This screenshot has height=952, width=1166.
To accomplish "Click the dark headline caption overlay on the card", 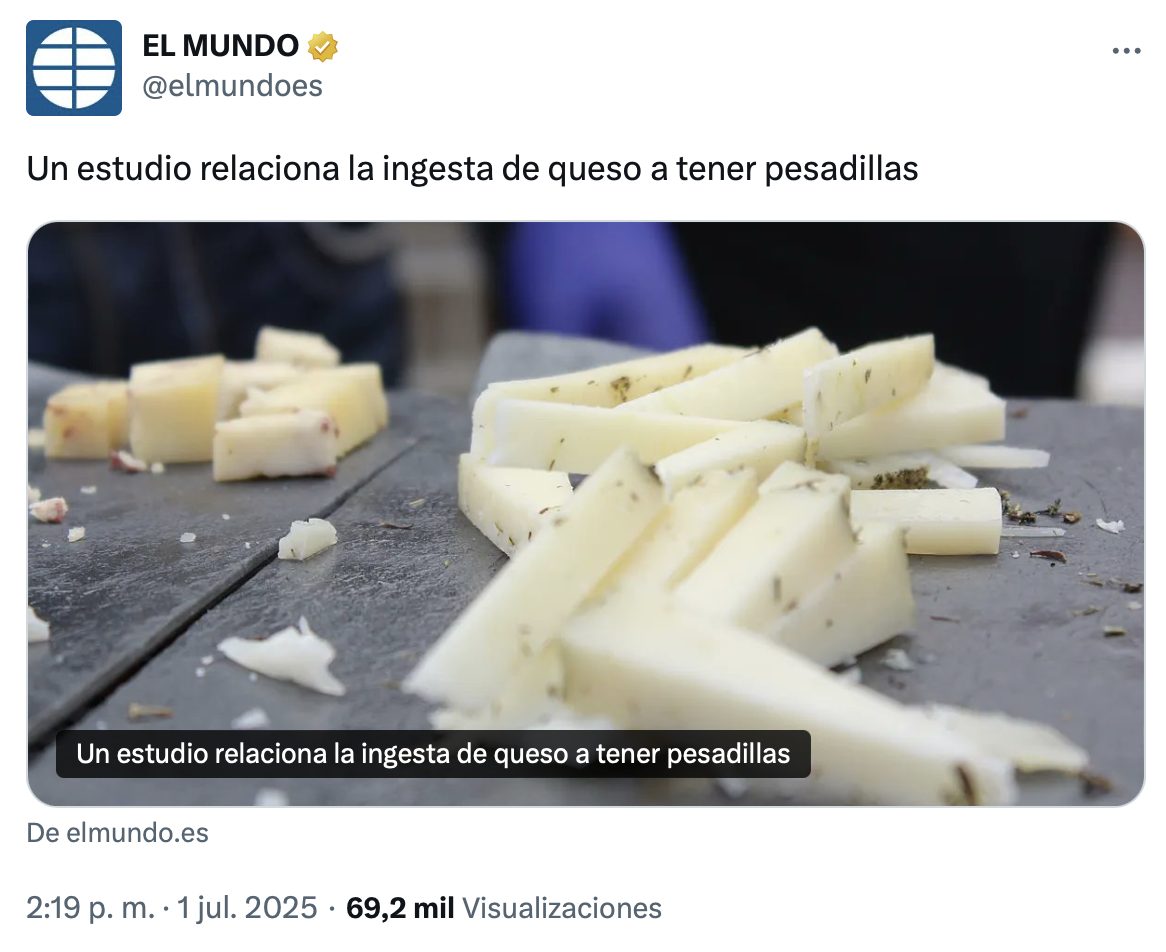I will (433, 753).
